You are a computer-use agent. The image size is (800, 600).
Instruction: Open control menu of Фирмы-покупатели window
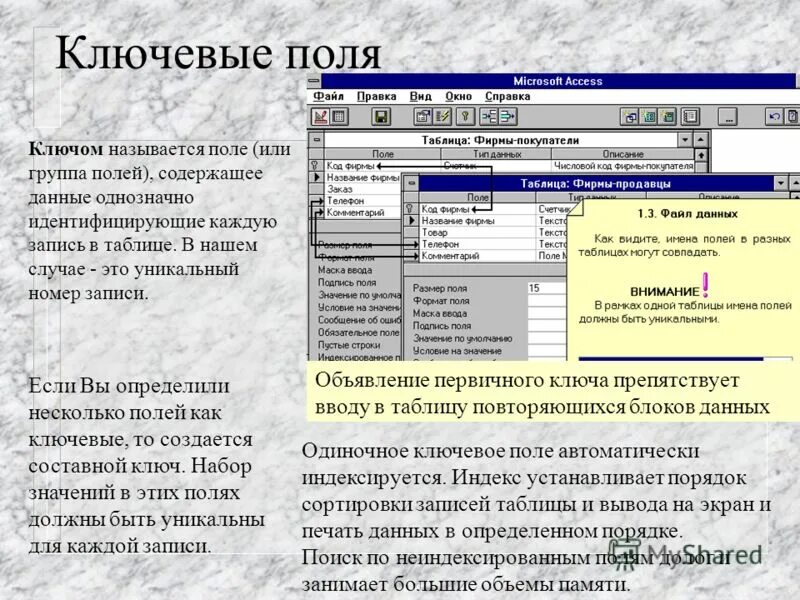[317, 139]
